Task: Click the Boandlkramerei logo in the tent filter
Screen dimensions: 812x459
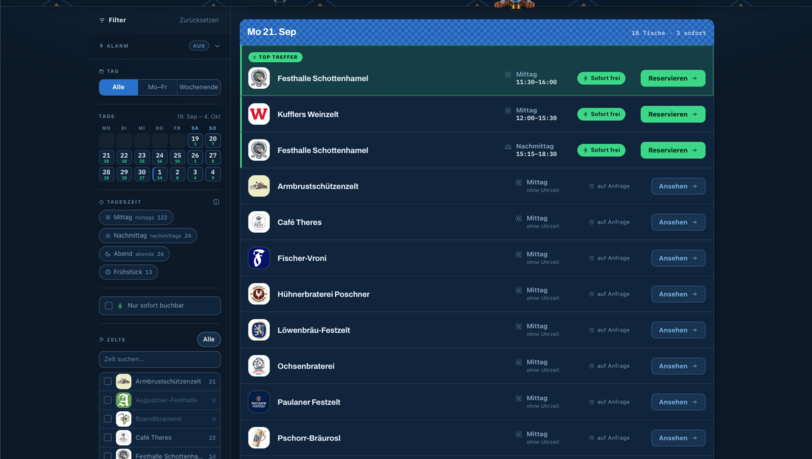Action: click(x=123, y=419)
